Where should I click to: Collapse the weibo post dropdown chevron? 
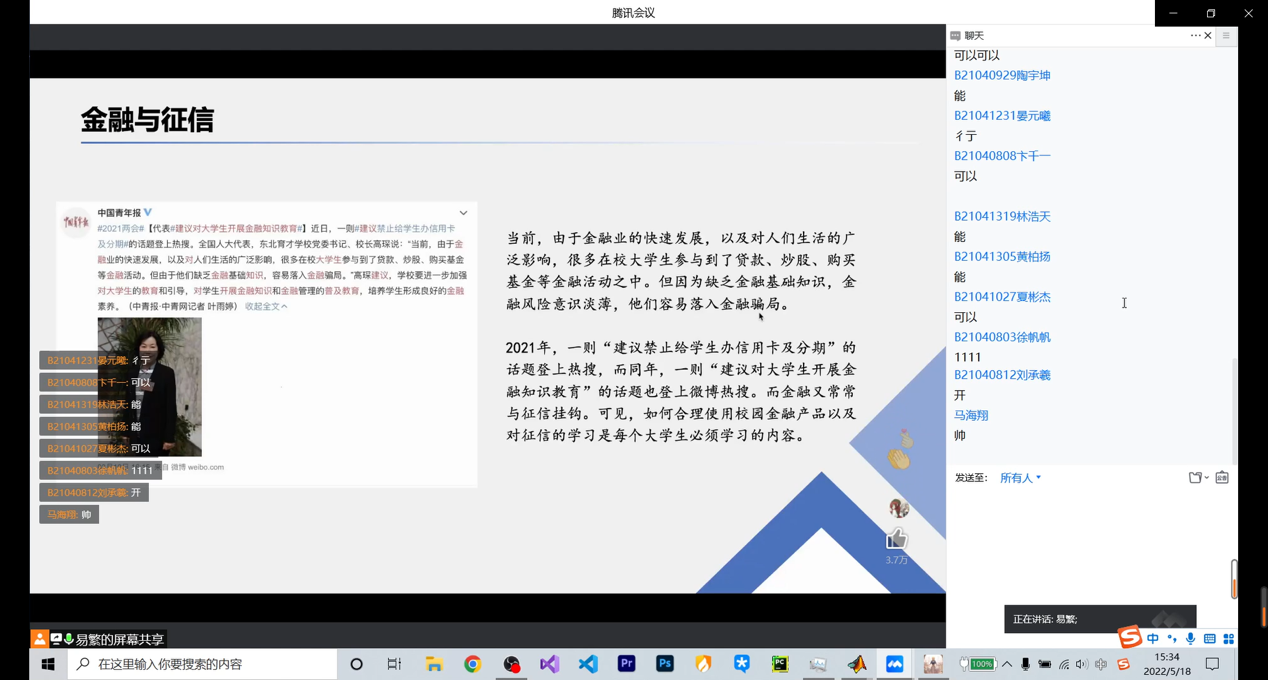(x=463, y=213)
